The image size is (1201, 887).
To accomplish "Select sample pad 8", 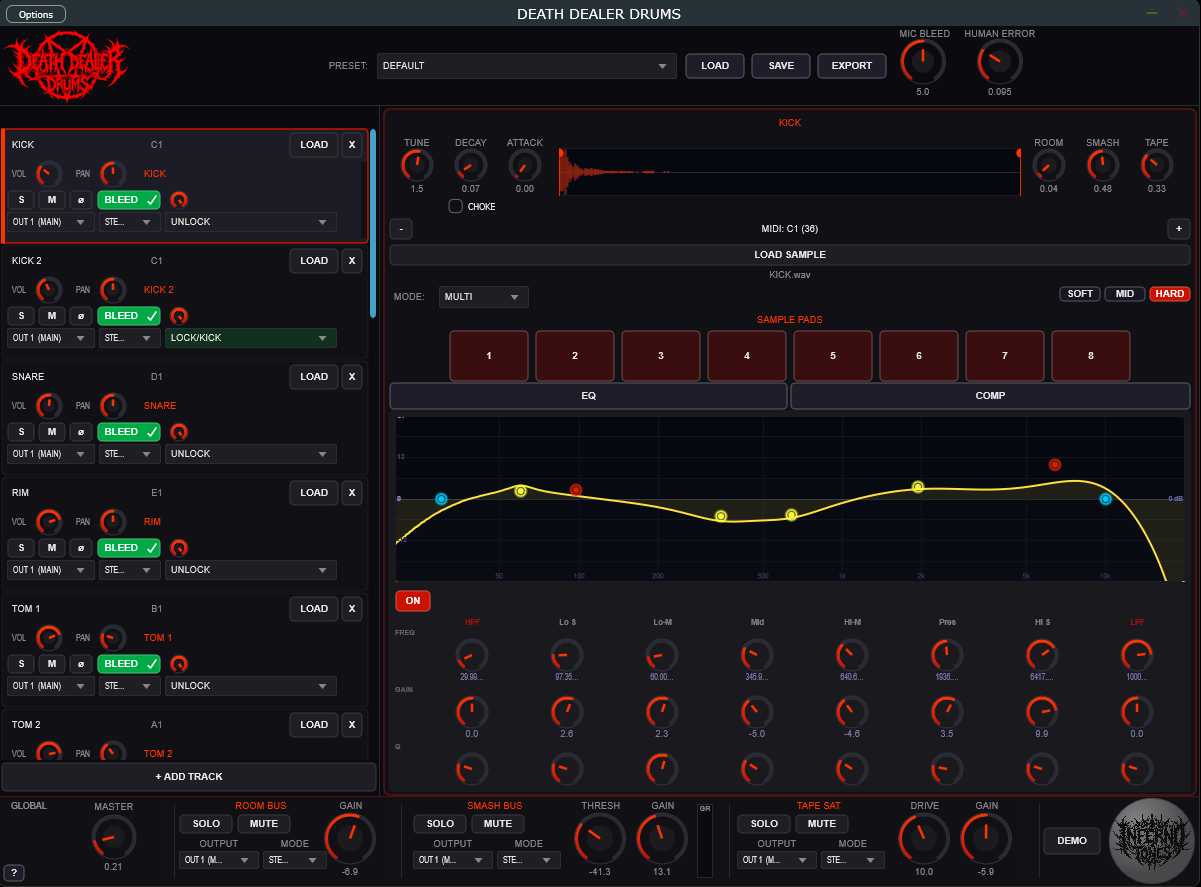I will tap(1091, 356).
